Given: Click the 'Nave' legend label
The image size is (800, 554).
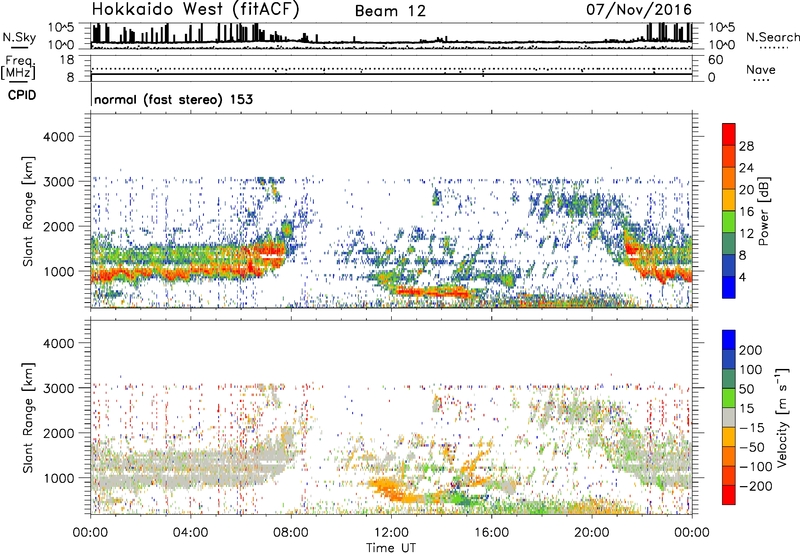Looking at the screenshot, I should (760, 69).
